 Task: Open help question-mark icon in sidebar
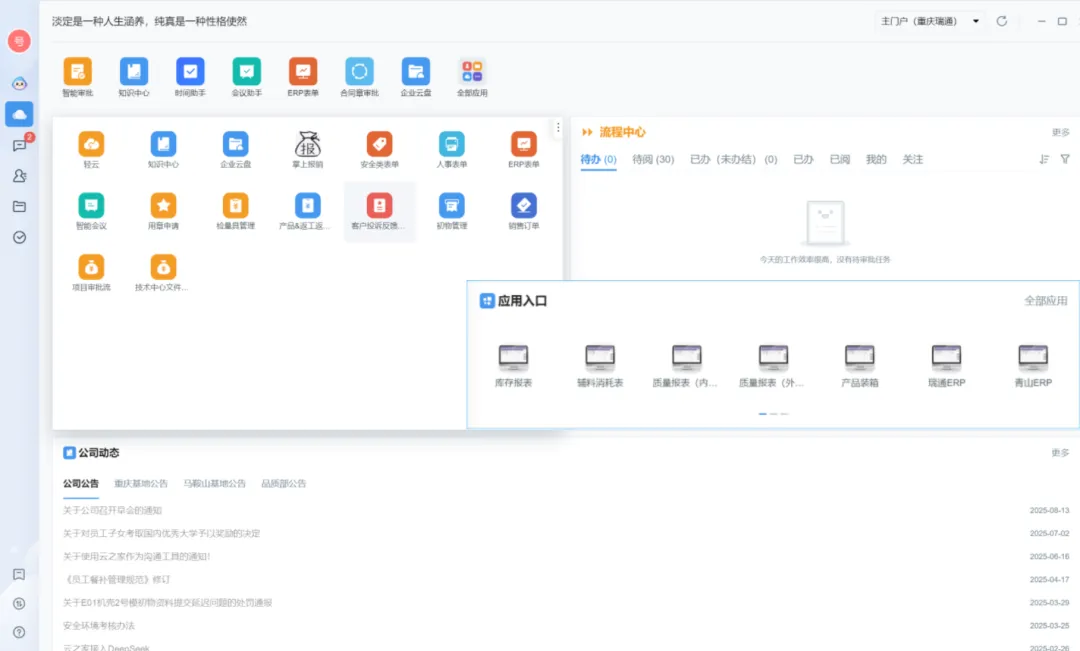coord(18,632)
